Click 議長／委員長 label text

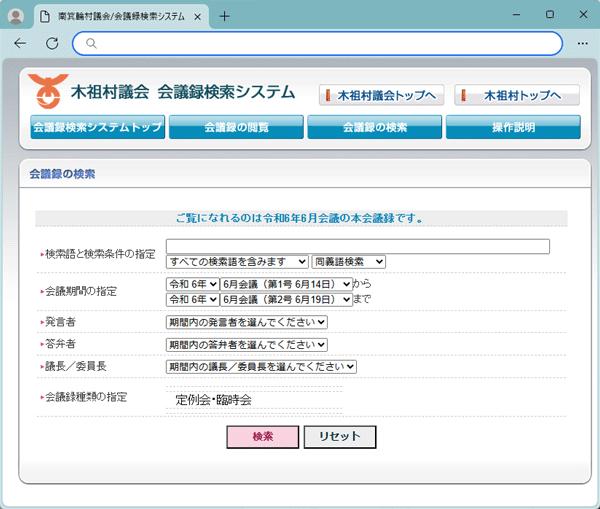coord(76,366)
